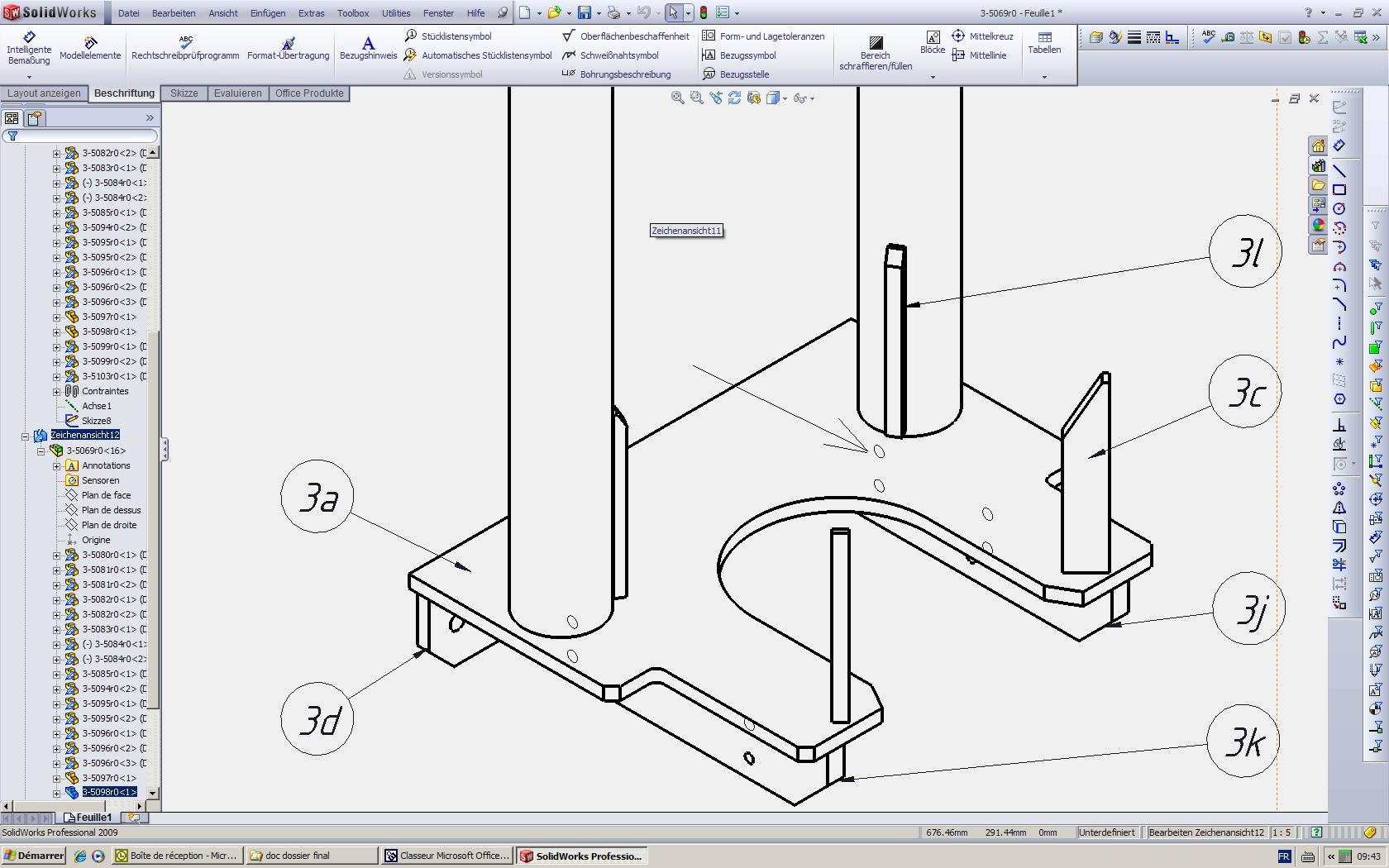The image size is (1389, 868).
Task: Open the Office Produkte tab
Action: tap(309, 93)
